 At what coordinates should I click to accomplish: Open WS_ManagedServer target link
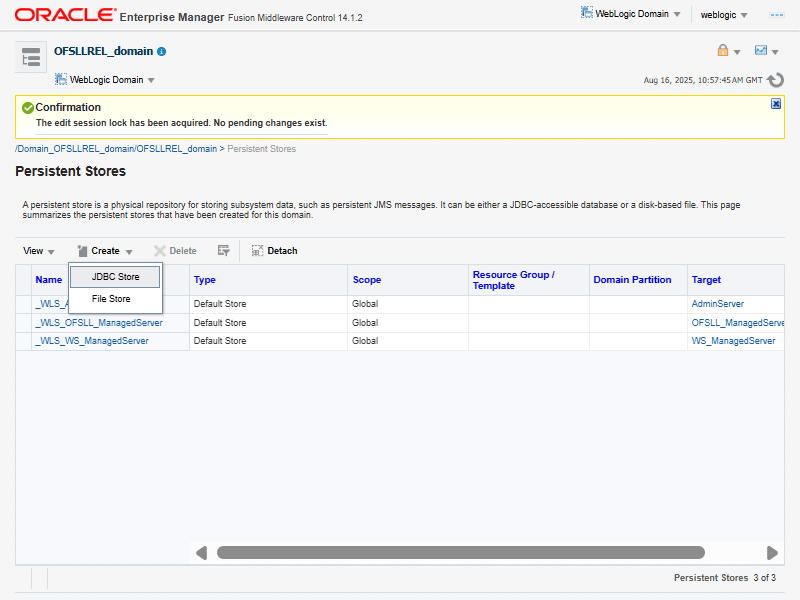733,341
